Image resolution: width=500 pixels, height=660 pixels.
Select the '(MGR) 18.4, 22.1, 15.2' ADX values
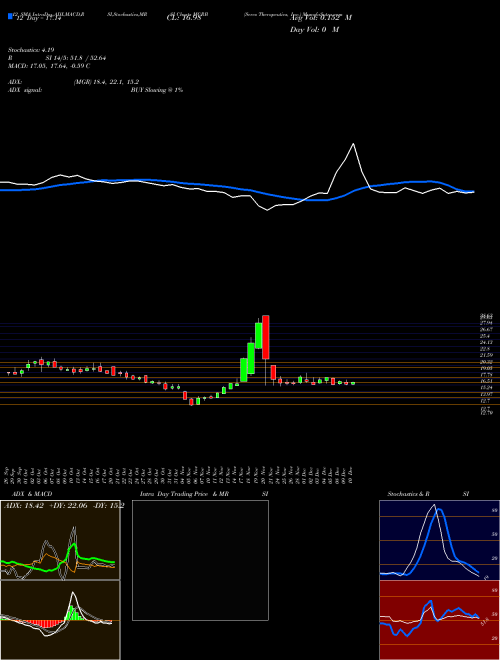[106, 82]
